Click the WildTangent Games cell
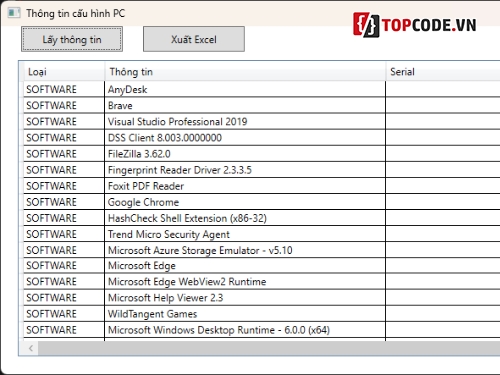The height and width of the screenshot is (375, 500). tap(245, 314)
